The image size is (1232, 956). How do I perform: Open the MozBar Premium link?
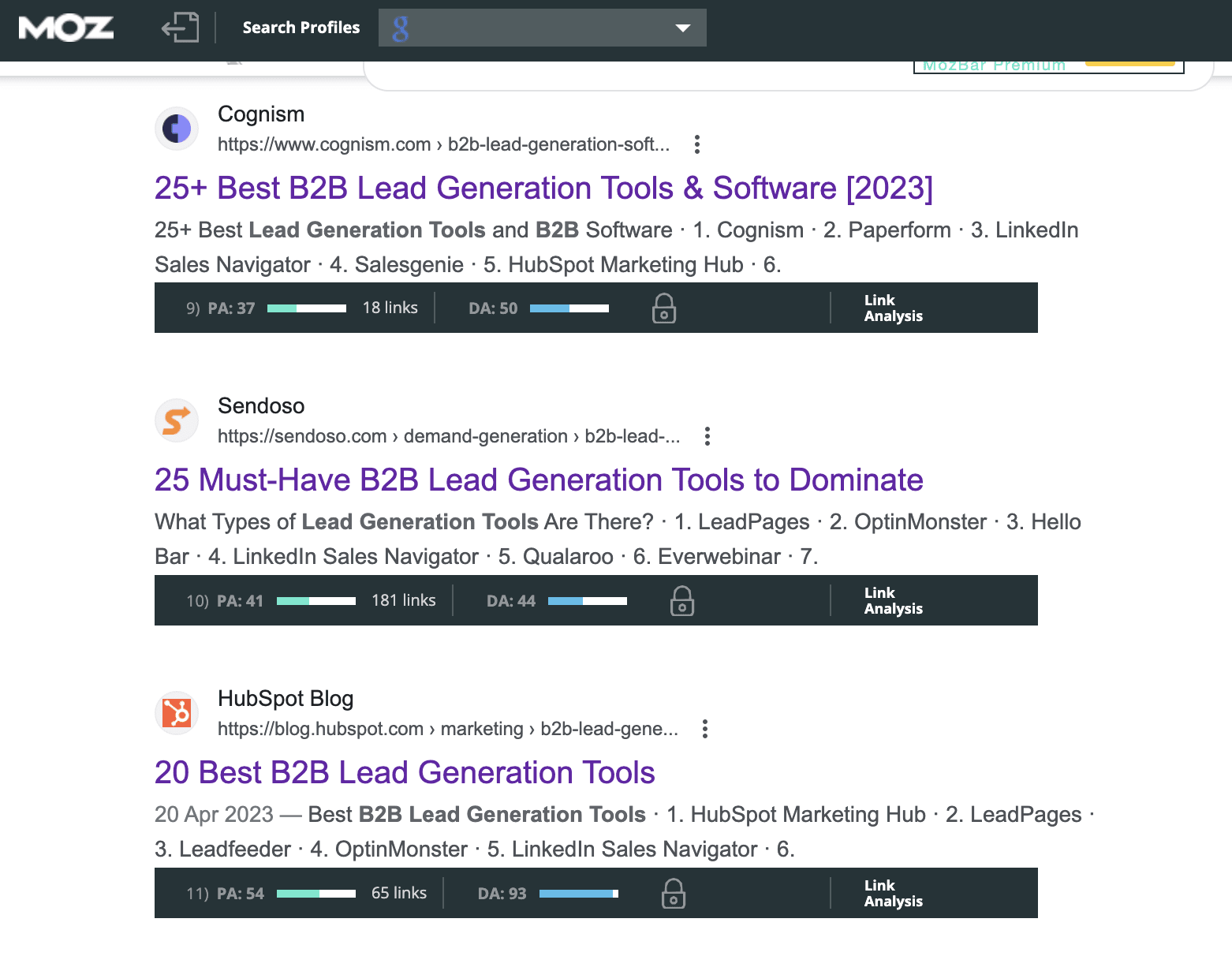tap(993, 65)
